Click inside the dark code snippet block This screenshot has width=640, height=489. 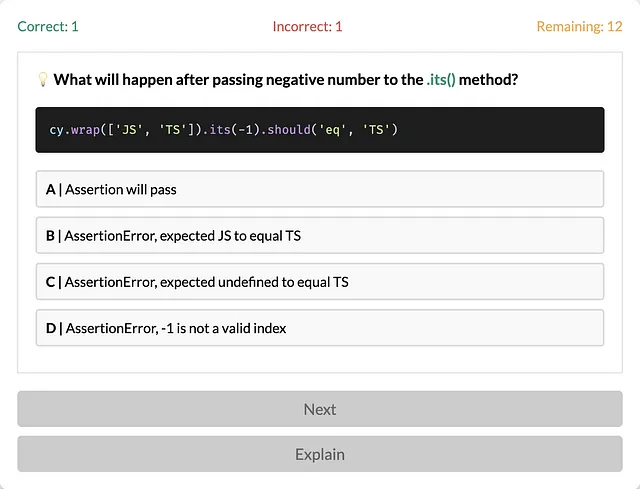point(320,130)
